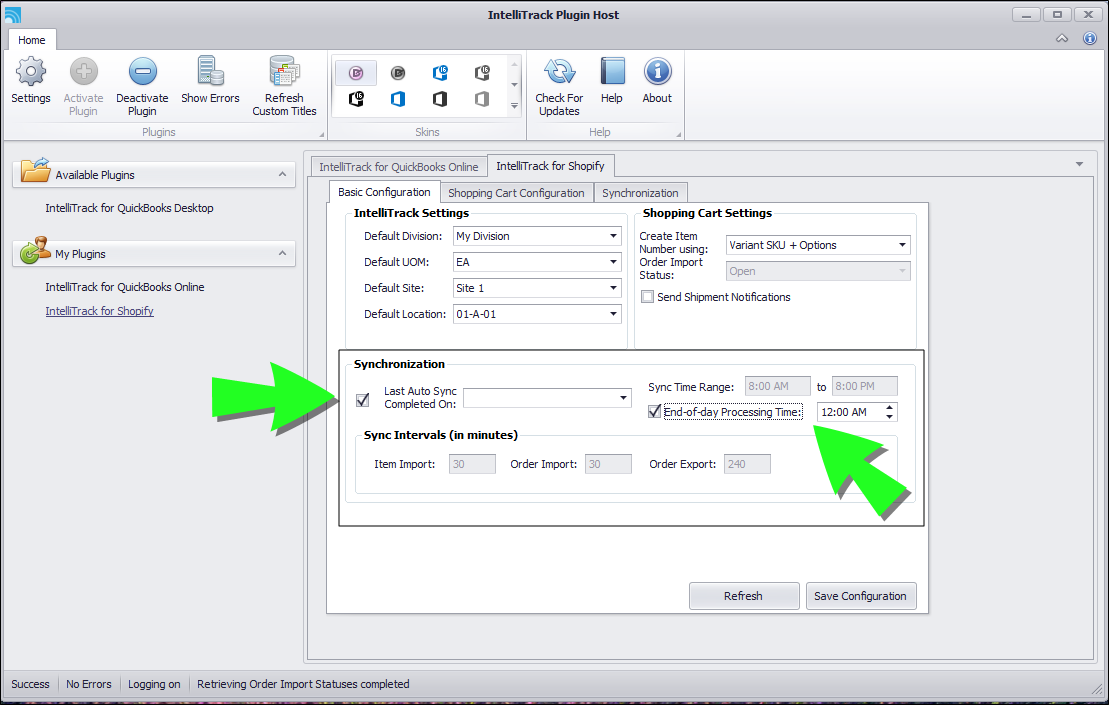Click the IntelliTrack app icon in title bar
The image size is (1109, 705).
[x=13, y=14]
